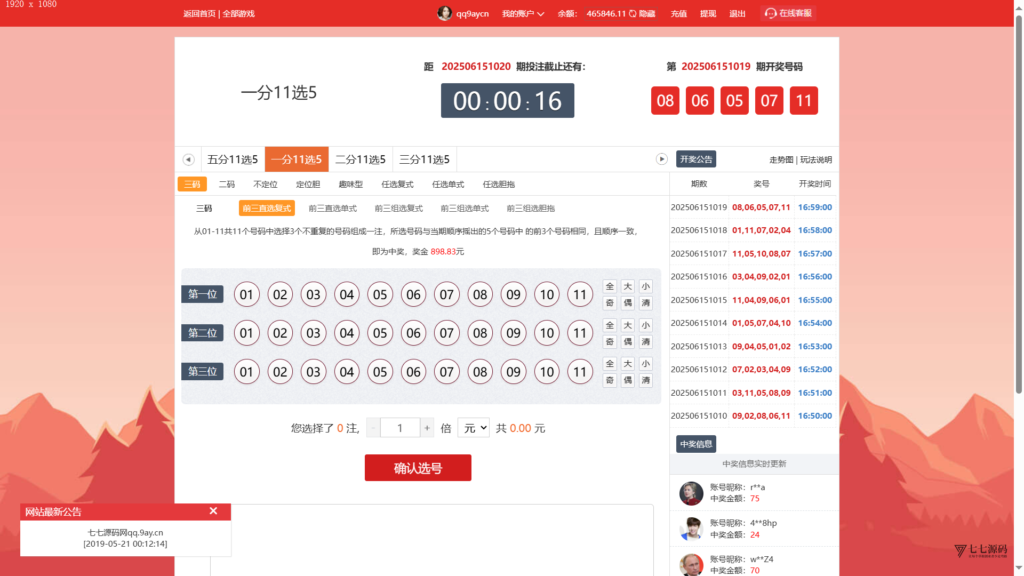This screenshot has height=576, width=1024.
Task: Select ball 09 in 第三位 row
Action: 513,372
